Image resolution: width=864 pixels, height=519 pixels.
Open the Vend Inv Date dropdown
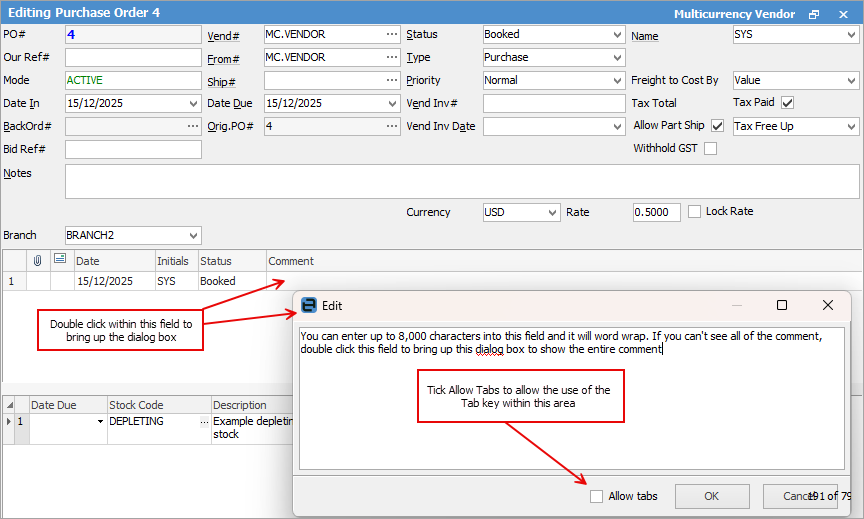pos(617,127)
